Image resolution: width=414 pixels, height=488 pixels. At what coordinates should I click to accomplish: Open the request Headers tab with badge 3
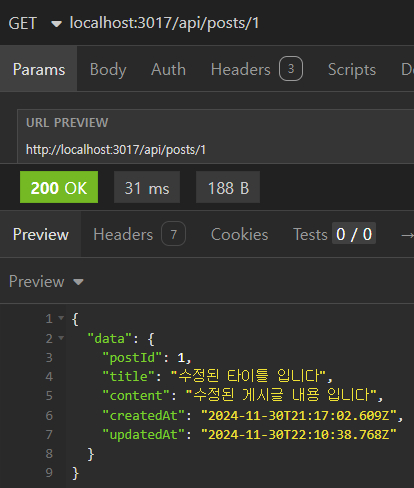tap(257, 69)
